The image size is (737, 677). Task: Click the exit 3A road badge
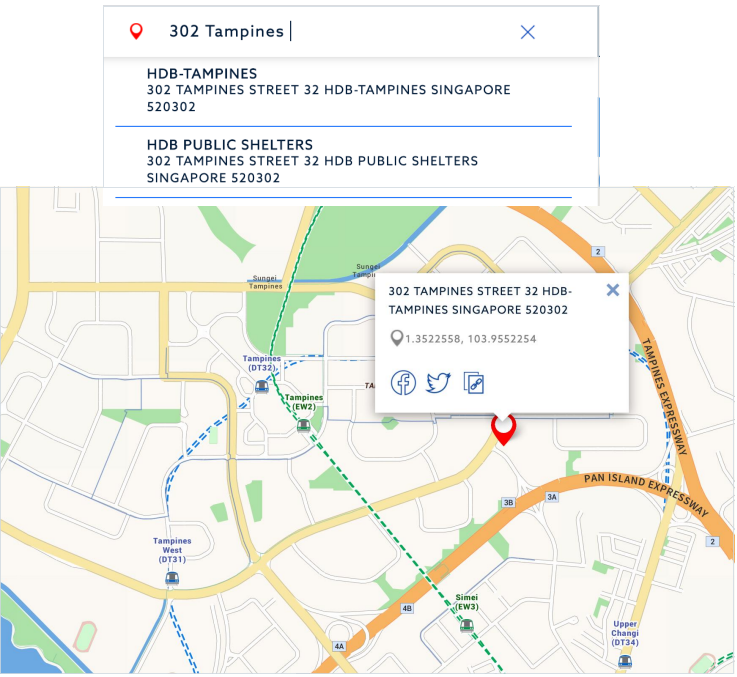click(552, 496)
